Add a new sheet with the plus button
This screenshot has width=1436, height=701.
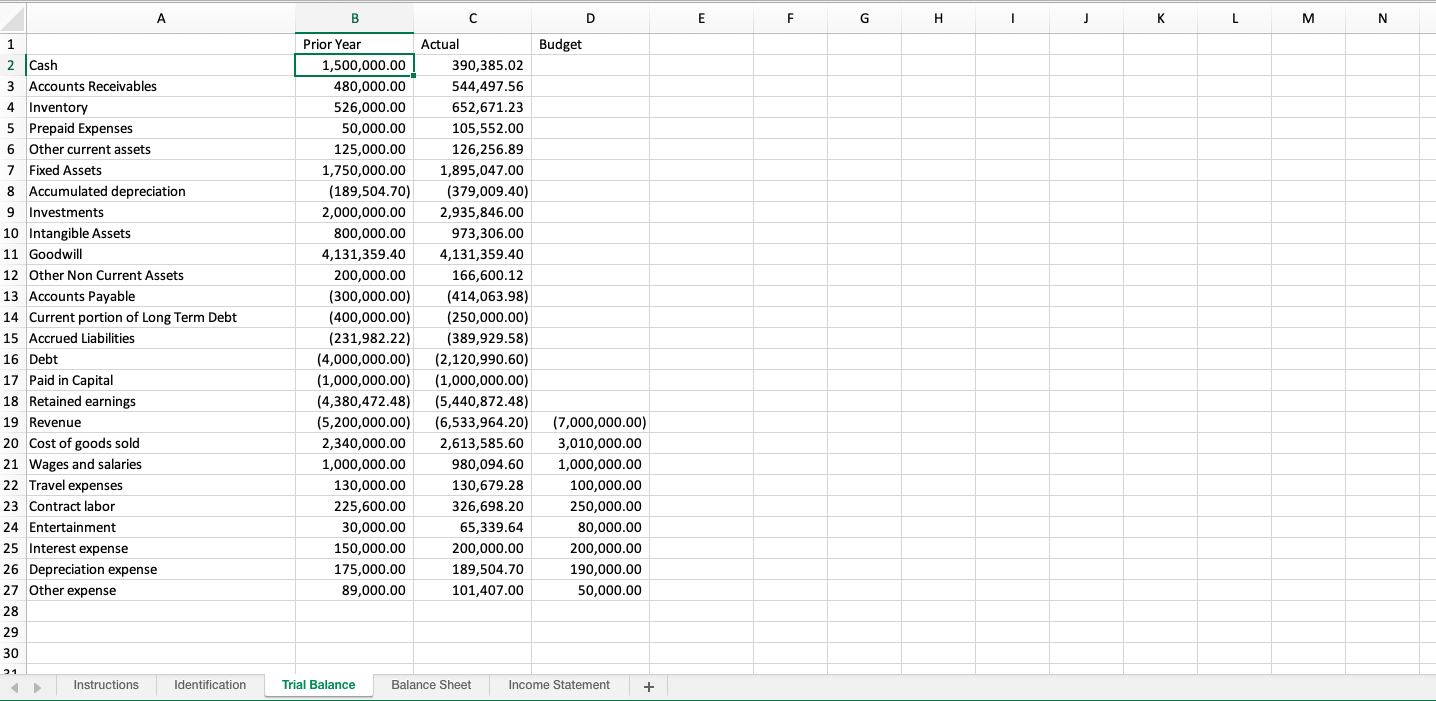pyautogui.click(x=648, y=686)
